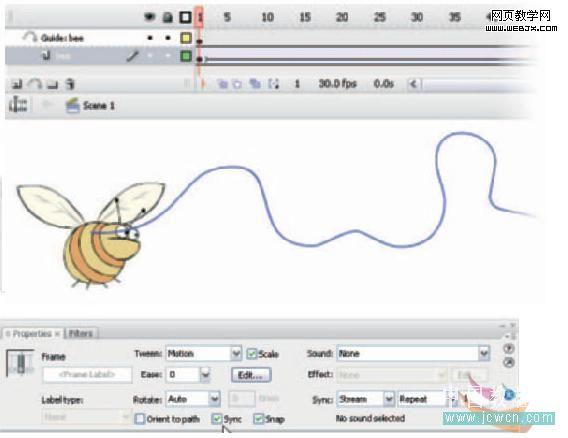Click the guide icon on Guide: bee layer
This screenshot has height=438, width=568.
[x=29, y=37]
